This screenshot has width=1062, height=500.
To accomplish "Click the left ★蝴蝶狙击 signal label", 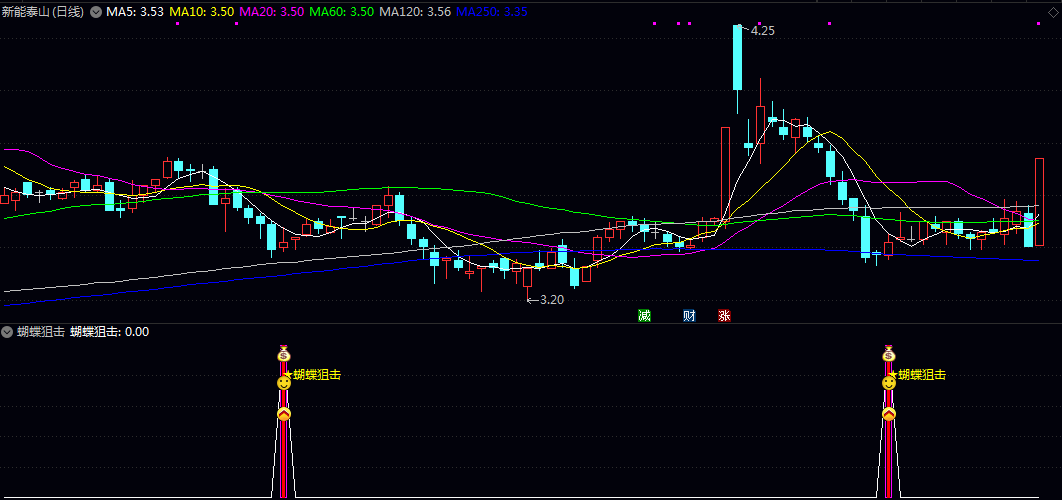I will (x=312, y=374).
